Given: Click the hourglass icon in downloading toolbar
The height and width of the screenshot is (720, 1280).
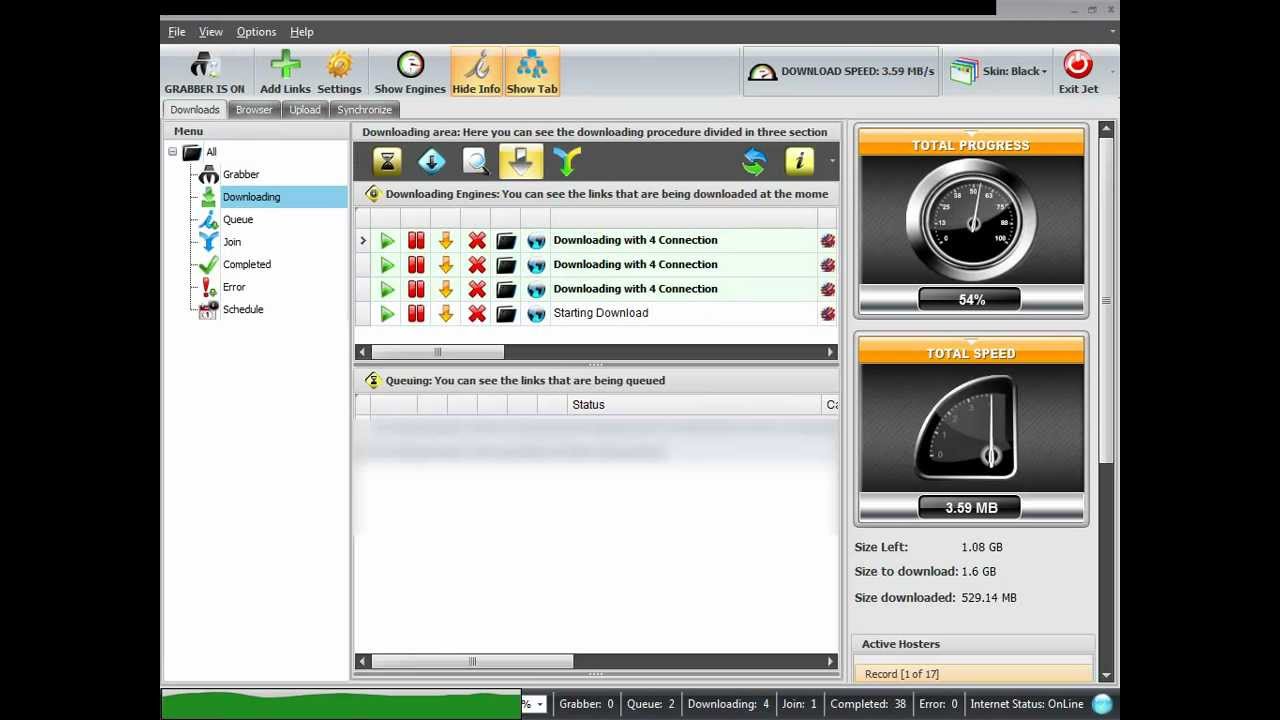Looking at the screenshot, I should pyautogui.click(x=387, y=161).
